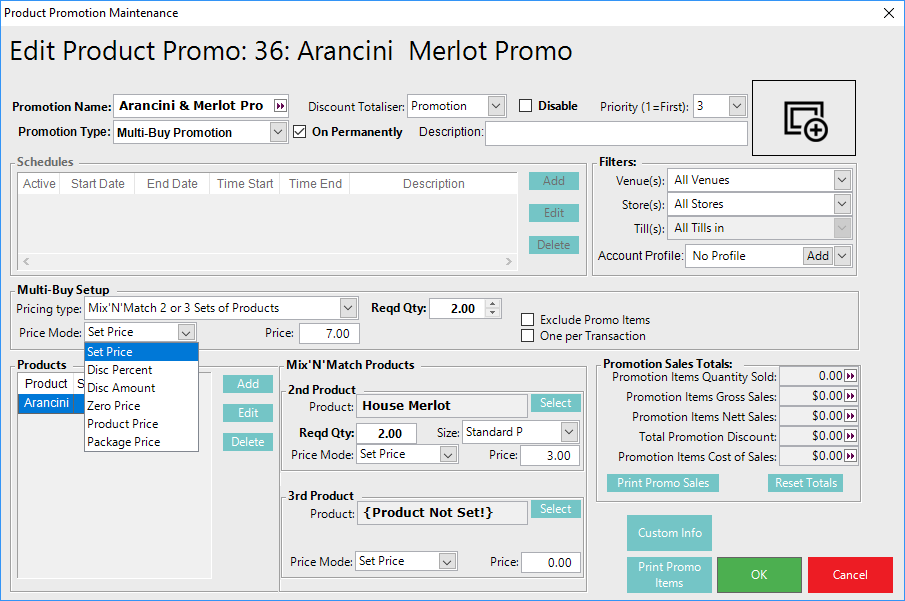Click arrow icon next to Total Promotion Discount

pos(851,436)
